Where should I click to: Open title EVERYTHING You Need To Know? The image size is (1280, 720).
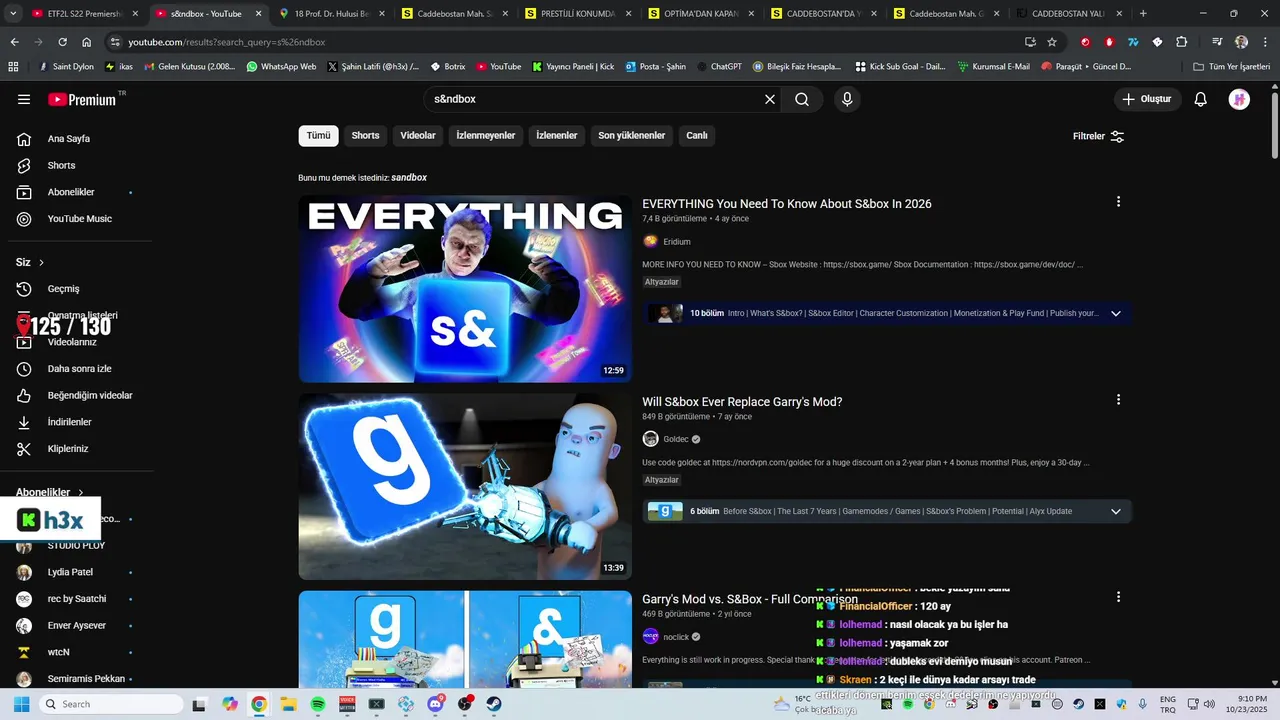tap(787, 204)
